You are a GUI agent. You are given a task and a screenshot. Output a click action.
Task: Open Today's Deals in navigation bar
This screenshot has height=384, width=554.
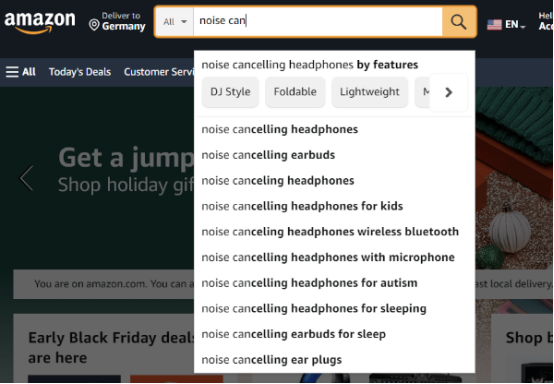[x=80, y=72]
